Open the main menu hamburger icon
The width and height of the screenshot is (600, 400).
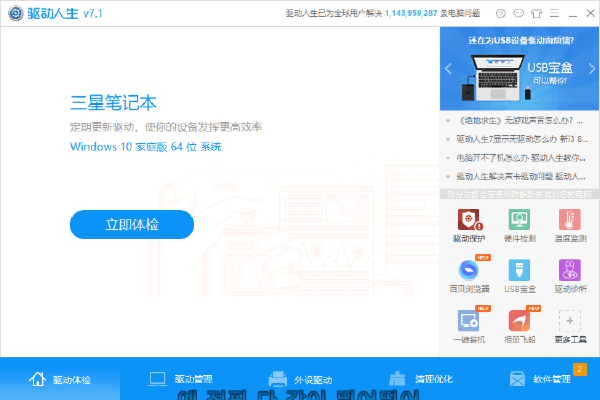click(554, 14)
